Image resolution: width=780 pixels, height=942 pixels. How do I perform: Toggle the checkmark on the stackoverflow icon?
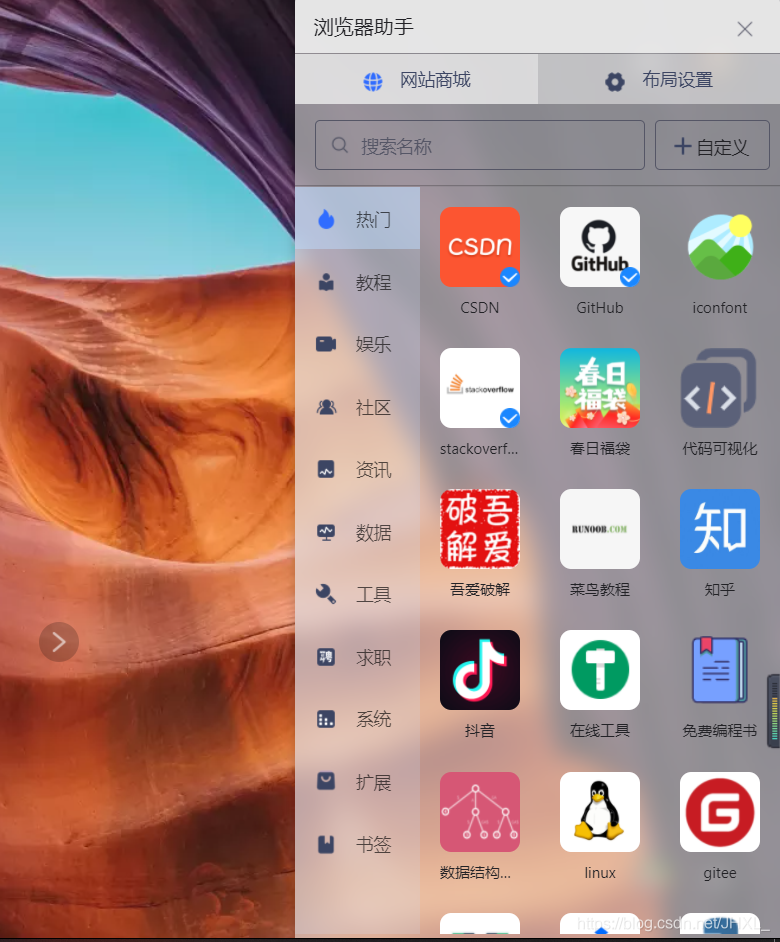(510, 418)
